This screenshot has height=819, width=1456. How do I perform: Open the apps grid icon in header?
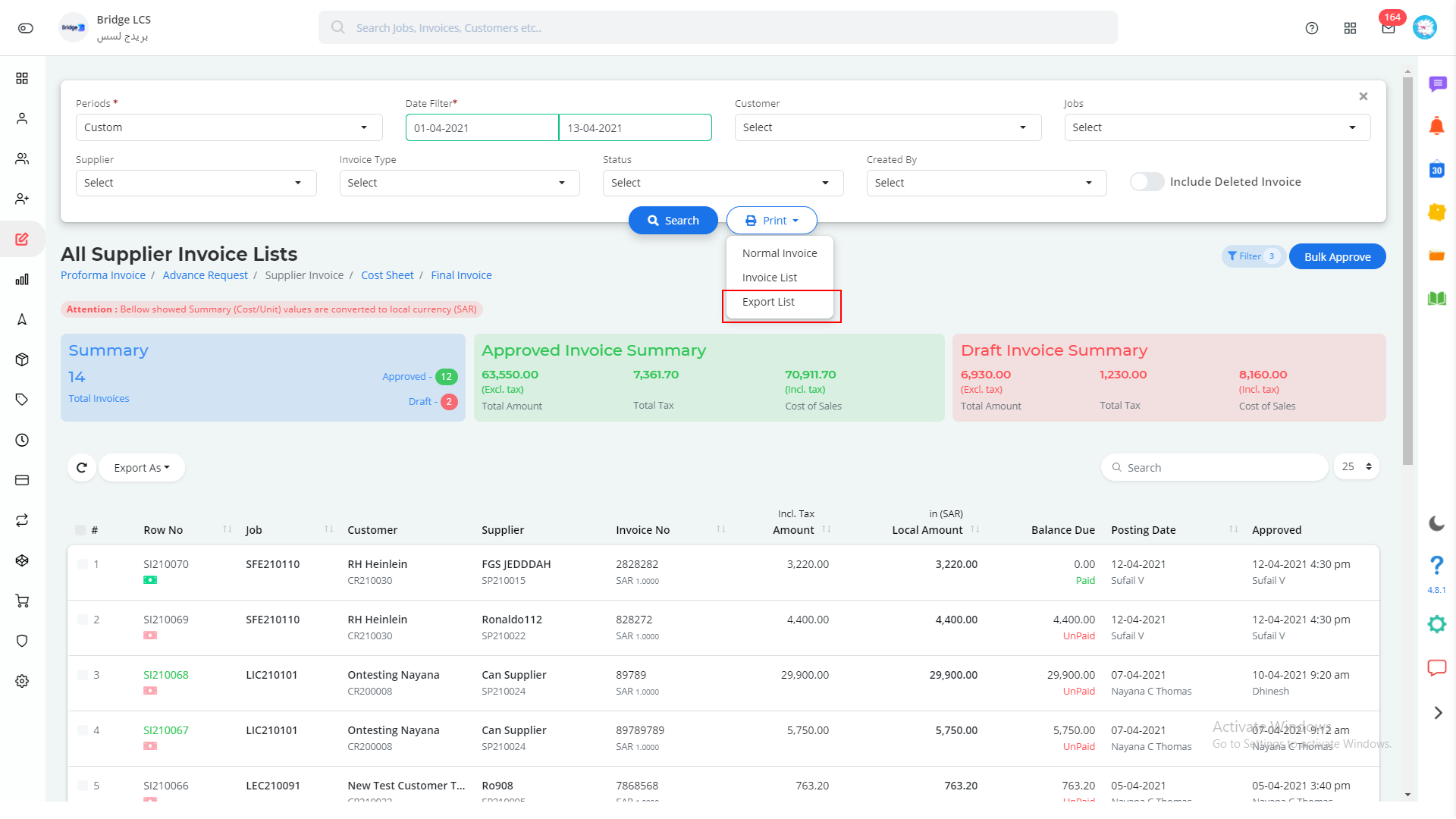[1350, 28]
